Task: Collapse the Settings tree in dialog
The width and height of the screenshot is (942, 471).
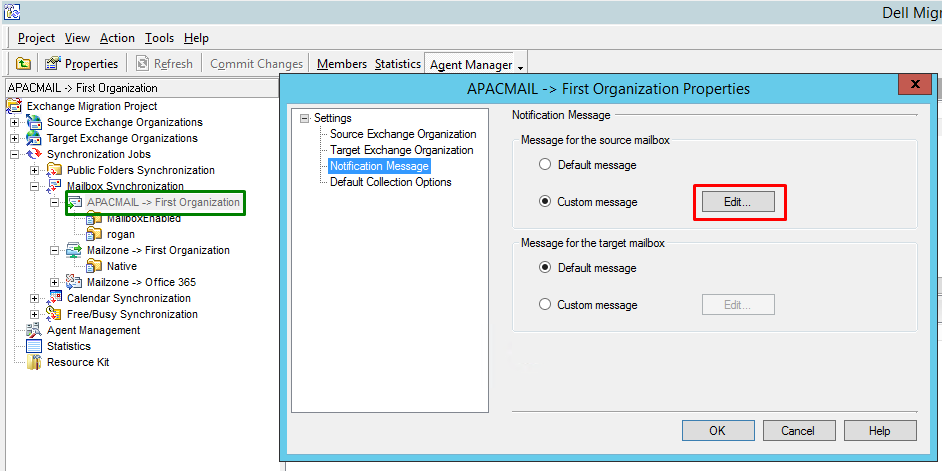Action: click(305, 118)
